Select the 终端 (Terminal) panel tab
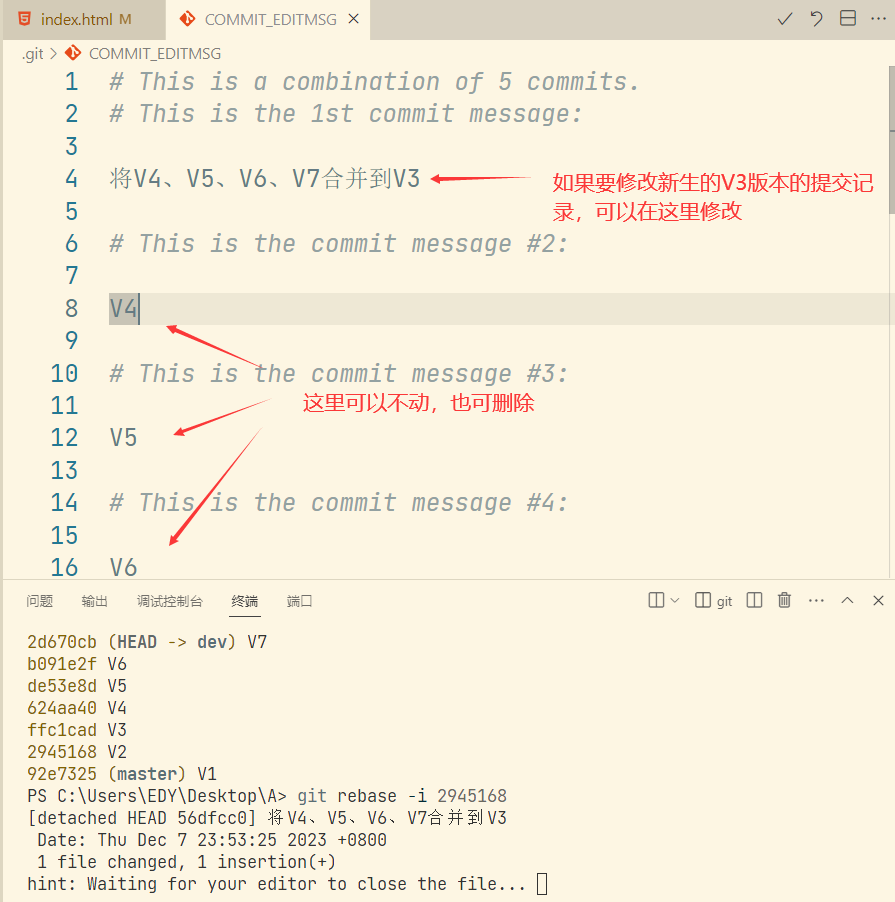Viewport: 895px width, 902px height. pyautogui.click(x=244, y=601)
